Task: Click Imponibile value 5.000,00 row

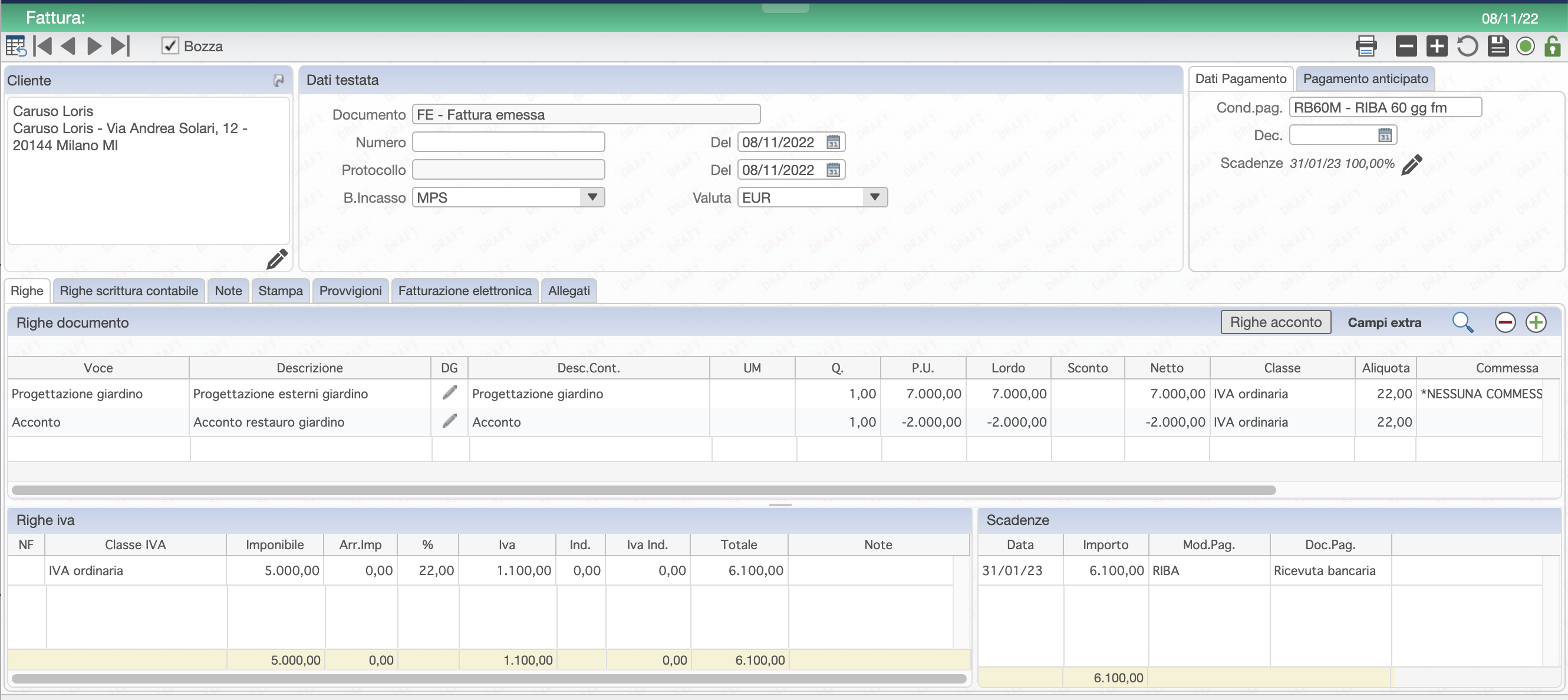Action: click(x=275, y=570)
